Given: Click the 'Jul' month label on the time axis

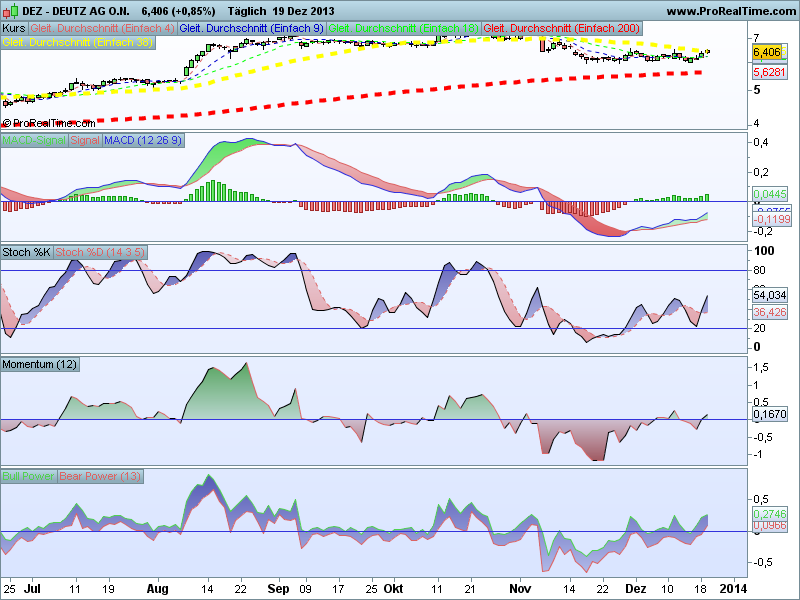Looking at the screenshot, I should point(32,589).
